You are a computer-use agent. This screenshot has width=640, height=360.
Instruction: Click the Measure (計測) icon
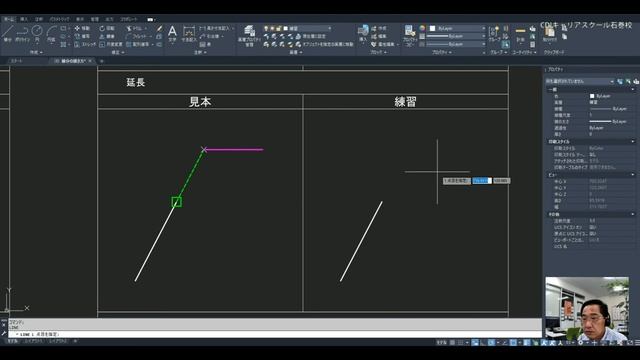(520, 34)
